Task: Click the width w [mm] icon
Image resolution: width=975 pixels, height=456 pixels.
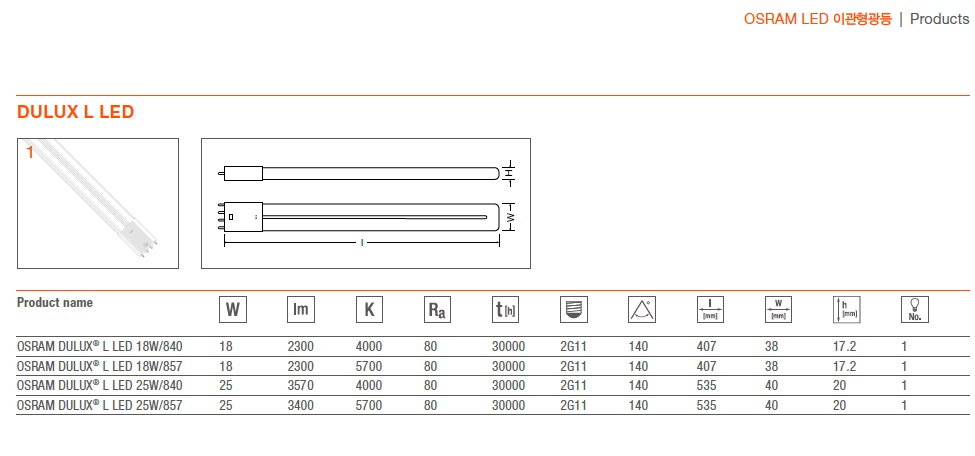Action: click(779, 310)
